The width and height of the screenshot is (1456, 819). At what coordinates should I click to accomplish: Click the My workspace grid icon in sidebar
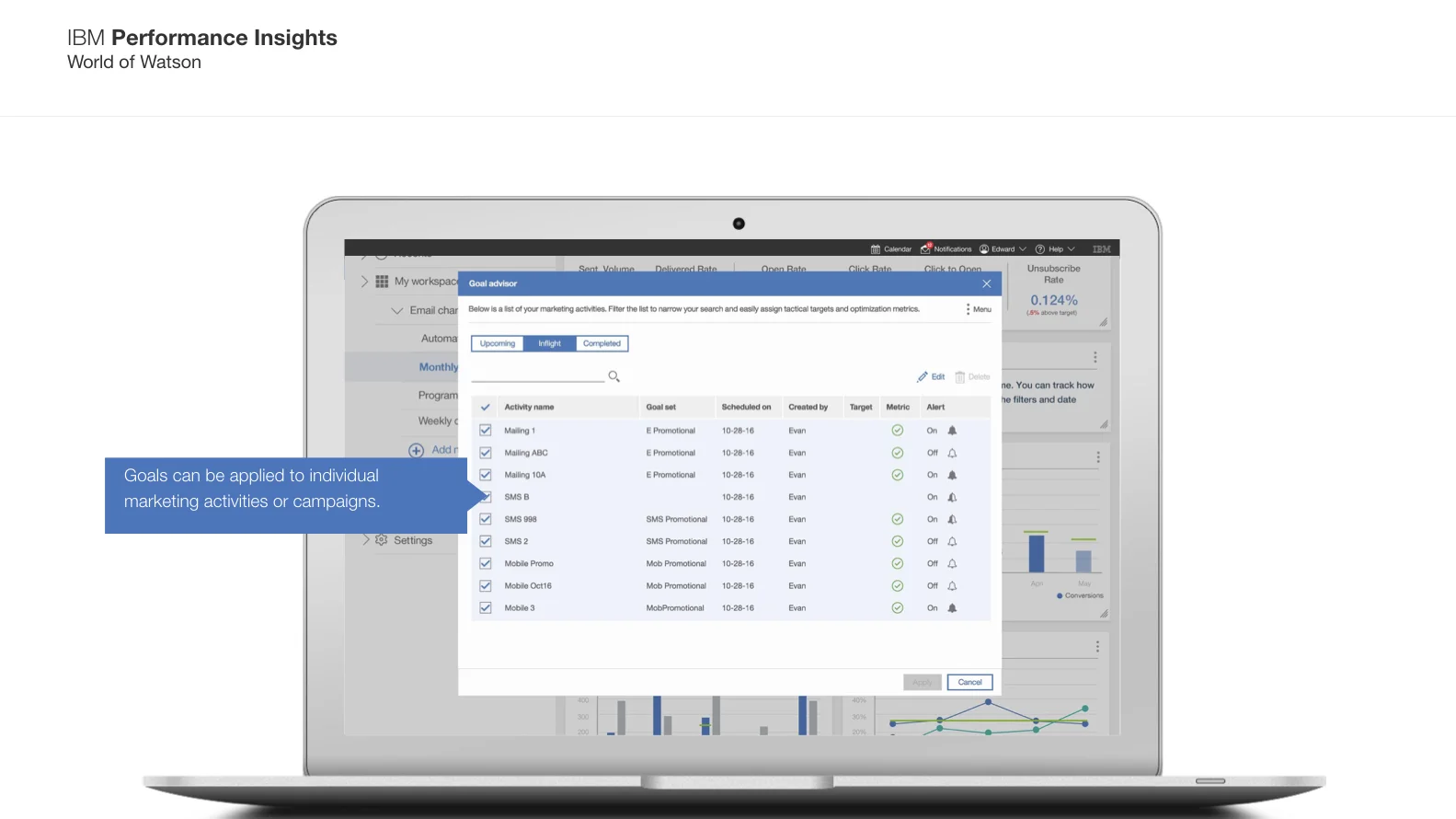(382, 282)
